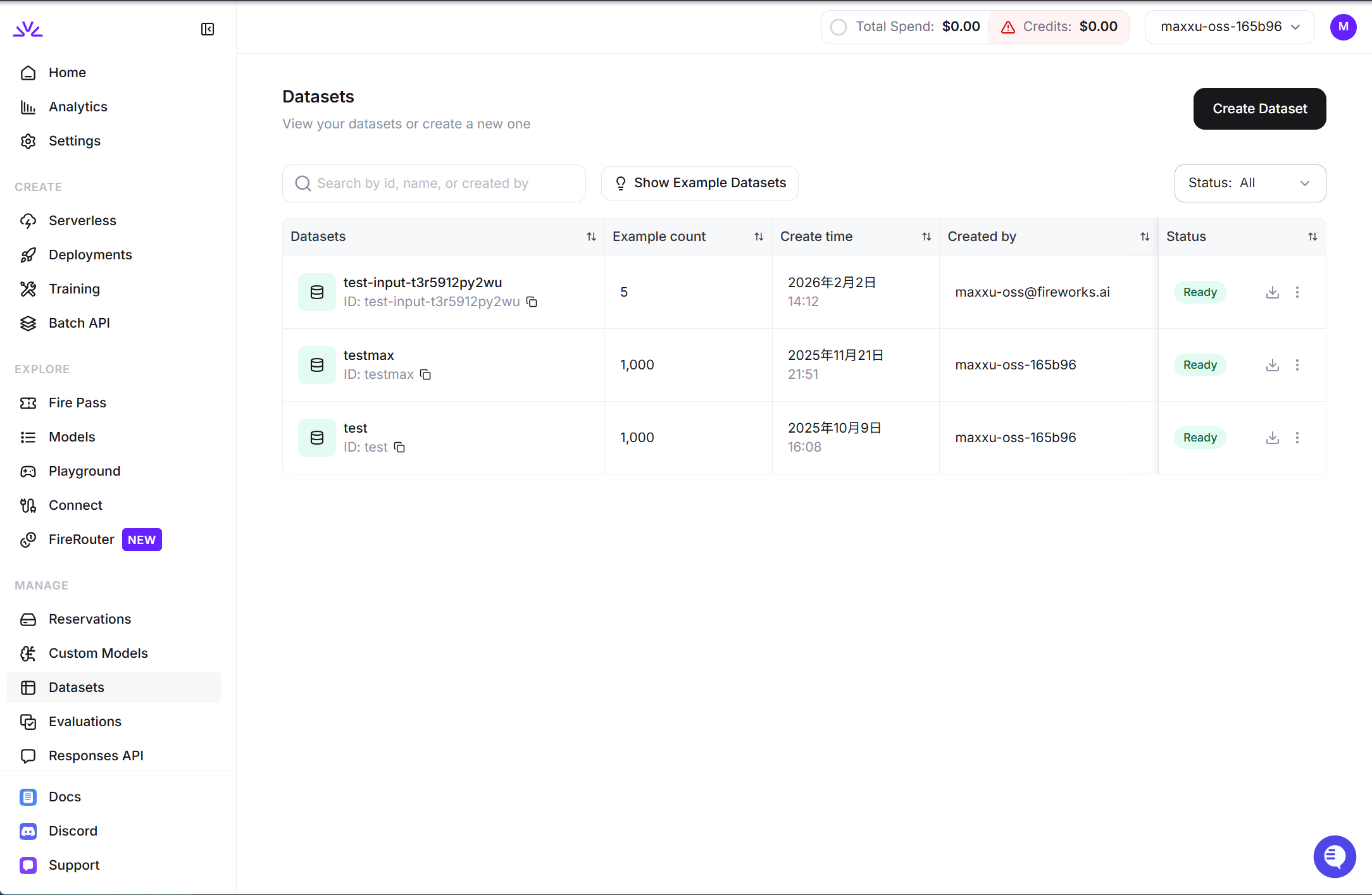The image size is (1372, 895).
Task: Click the Playground gamepad icon
Action: [28, 471]
